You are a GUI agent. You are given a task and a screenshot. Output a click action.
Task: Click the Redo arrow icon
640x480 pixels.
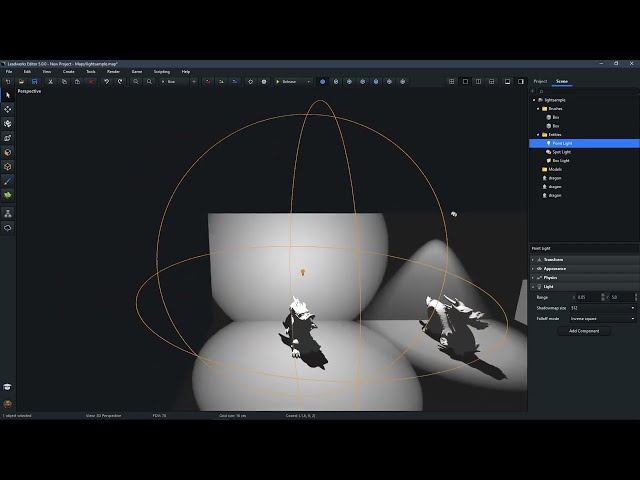tap(120, 82)
